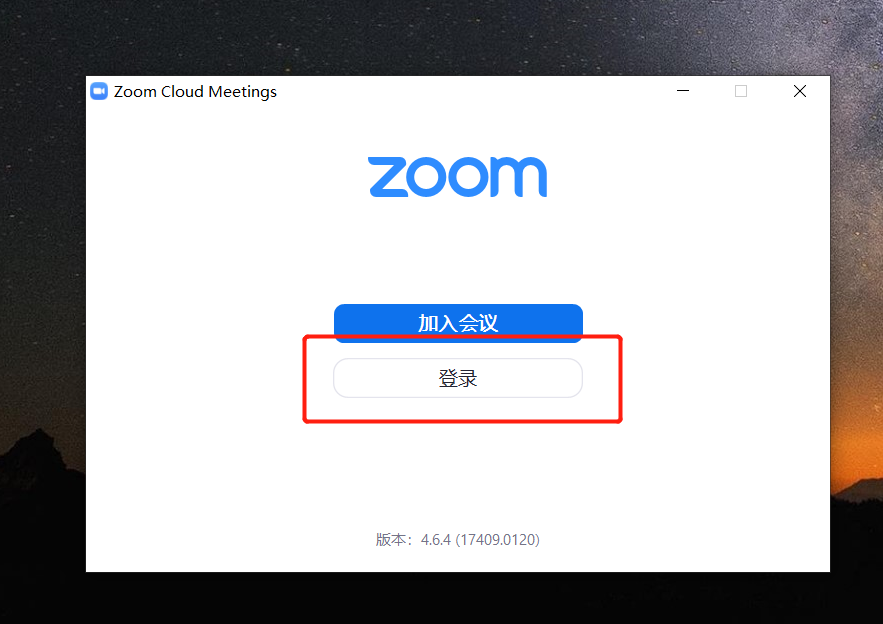The width and height of the screenshot is (883, 624).
Task: Click the word "Meetings" in the window title
Action: [x=243, y=92]
